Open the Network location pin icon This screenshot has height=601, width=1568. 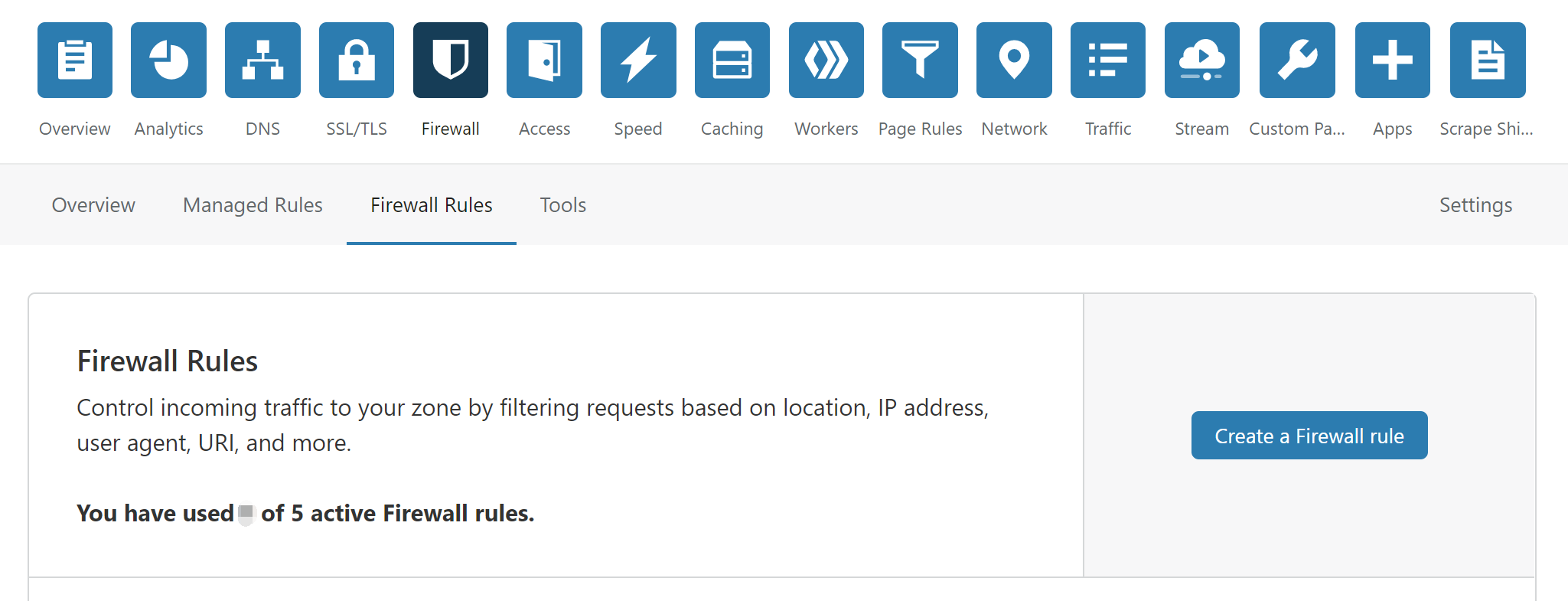pos(1014,60)
